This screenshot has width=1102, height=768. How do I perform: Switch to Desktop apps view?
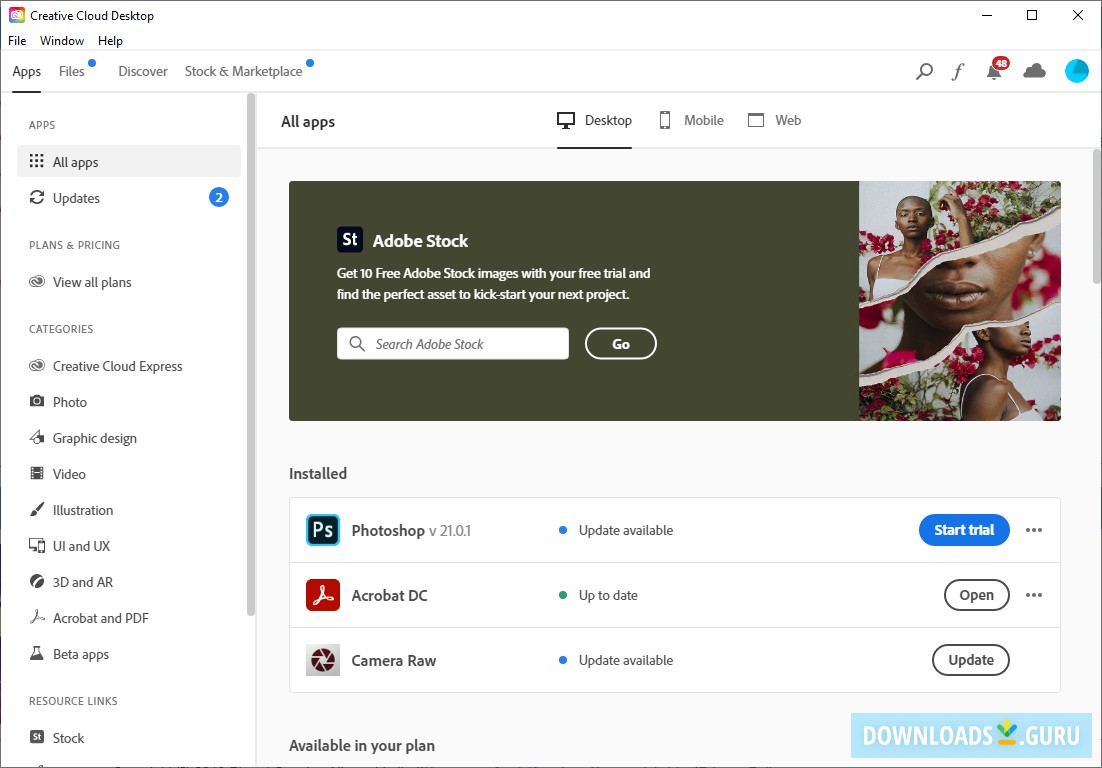coord(594,120)
